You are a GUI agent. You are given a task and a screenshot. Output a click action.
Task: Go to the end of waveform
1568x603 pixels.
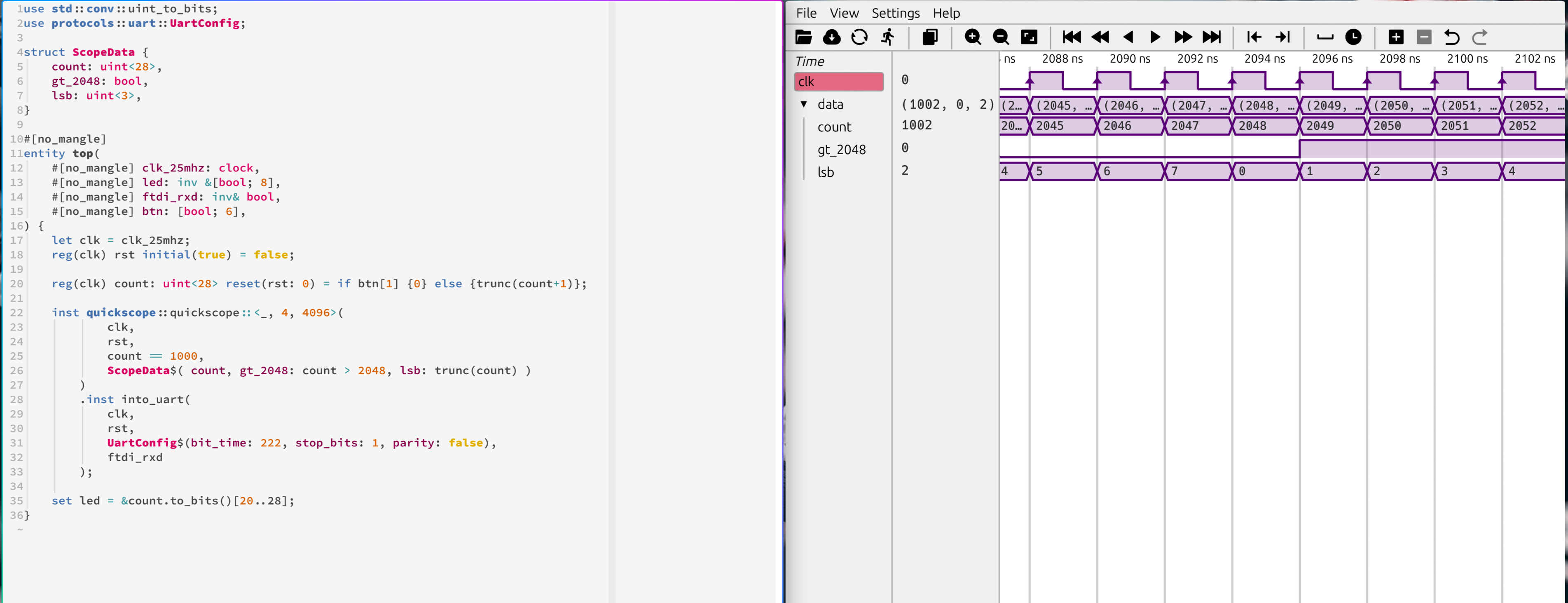click(x=1211, y=37)
